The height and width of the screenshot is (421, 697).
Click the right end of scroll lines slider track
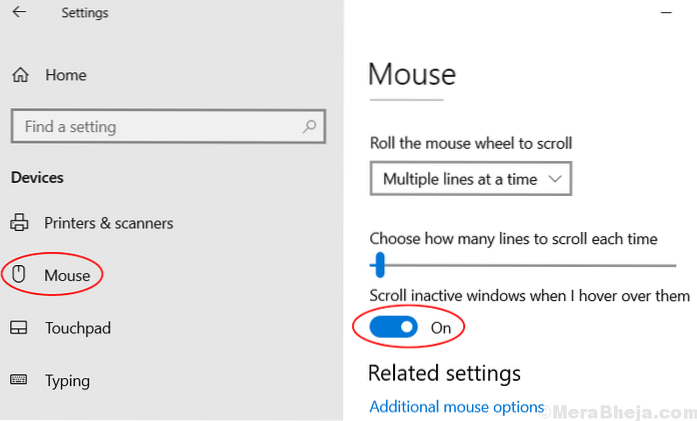tap(673, 265)
